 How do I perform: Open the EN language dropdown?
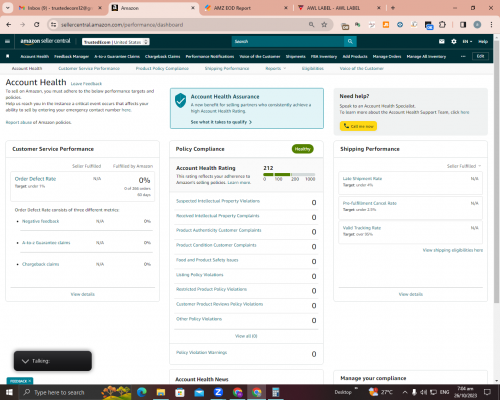point(467,41)
